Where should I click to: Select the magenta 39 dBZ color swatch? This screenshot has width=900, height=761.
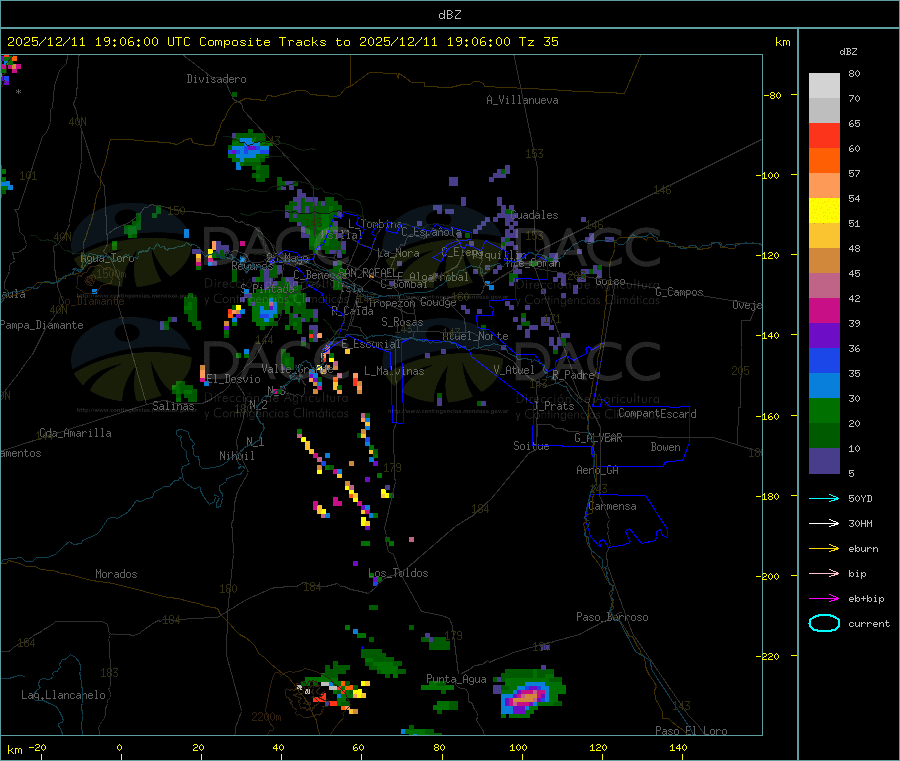pyautogui.click(x=824, y=310)
